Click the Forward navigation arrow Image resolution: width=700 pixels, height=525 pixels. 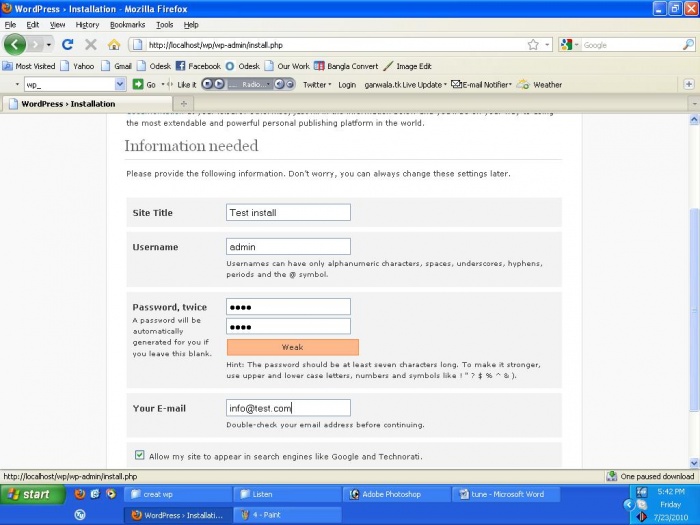pyautogui.click(x=35, y=45)
